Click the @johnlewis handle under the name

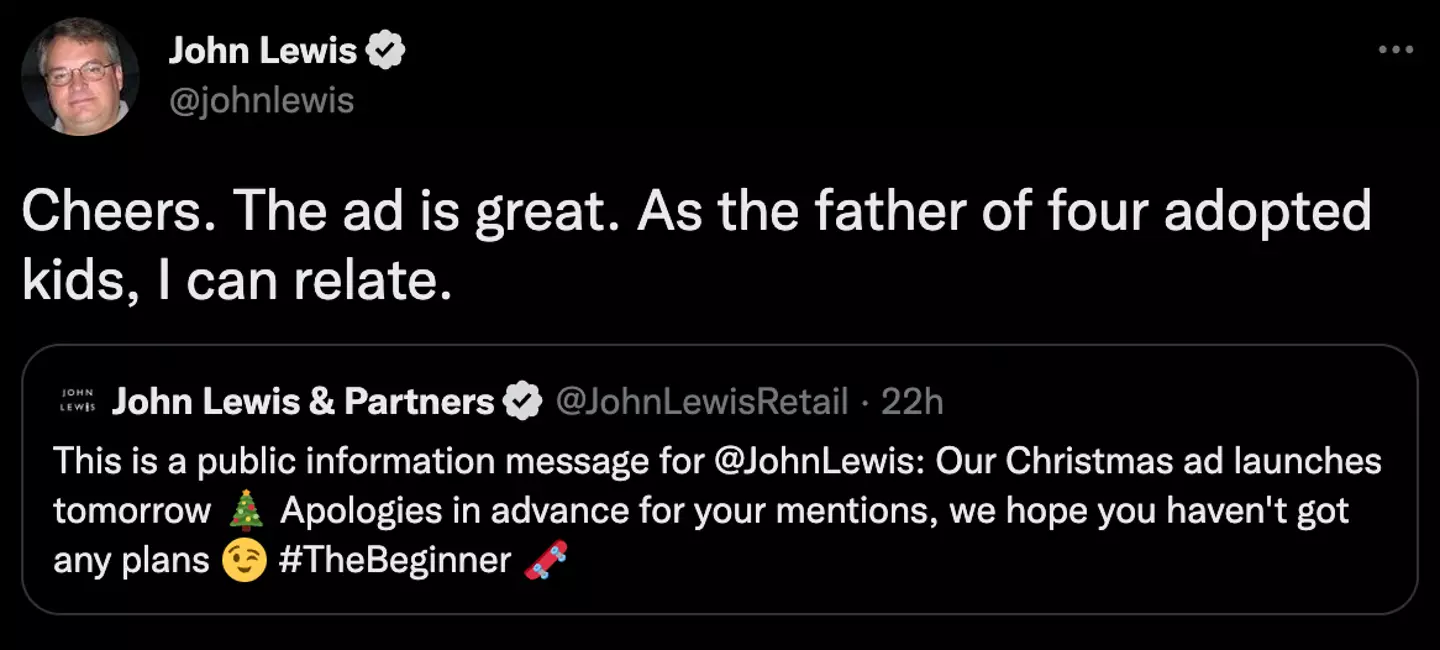[263, 100]
